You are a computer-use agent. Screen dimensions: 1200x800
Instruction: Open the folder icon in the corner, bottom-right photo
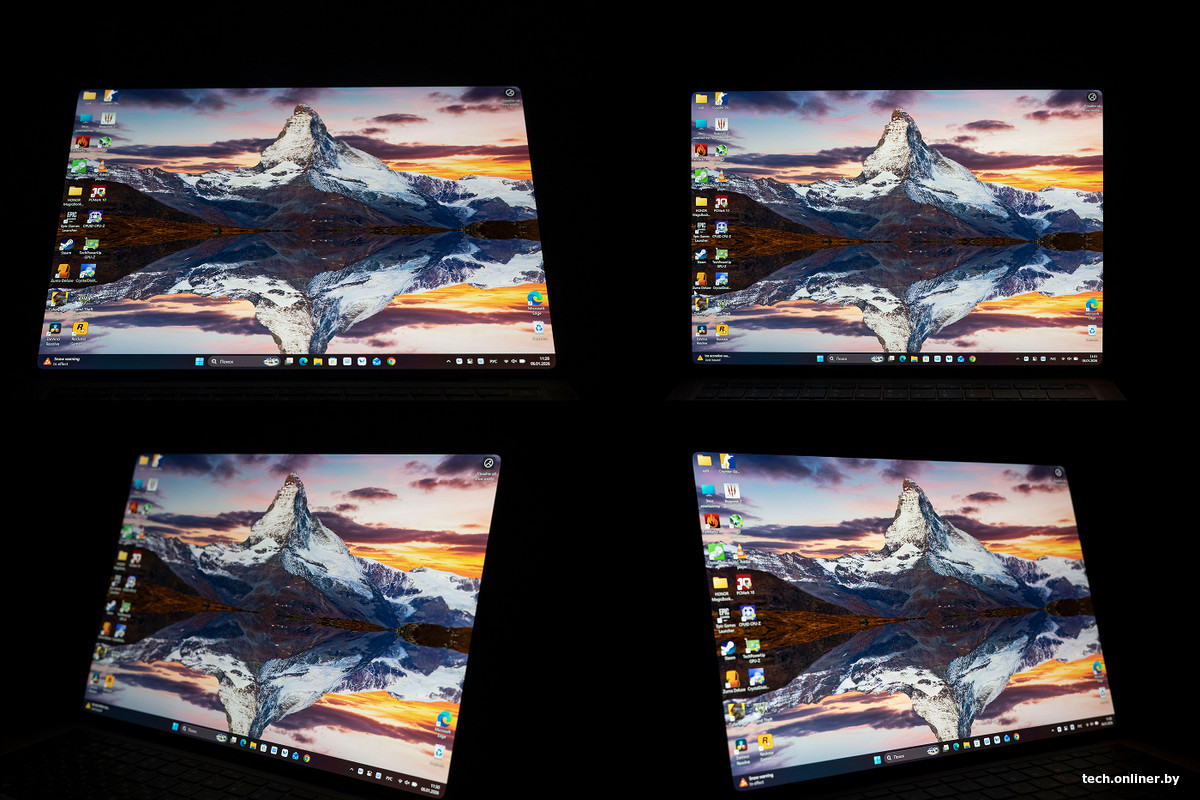click(704, 461)
